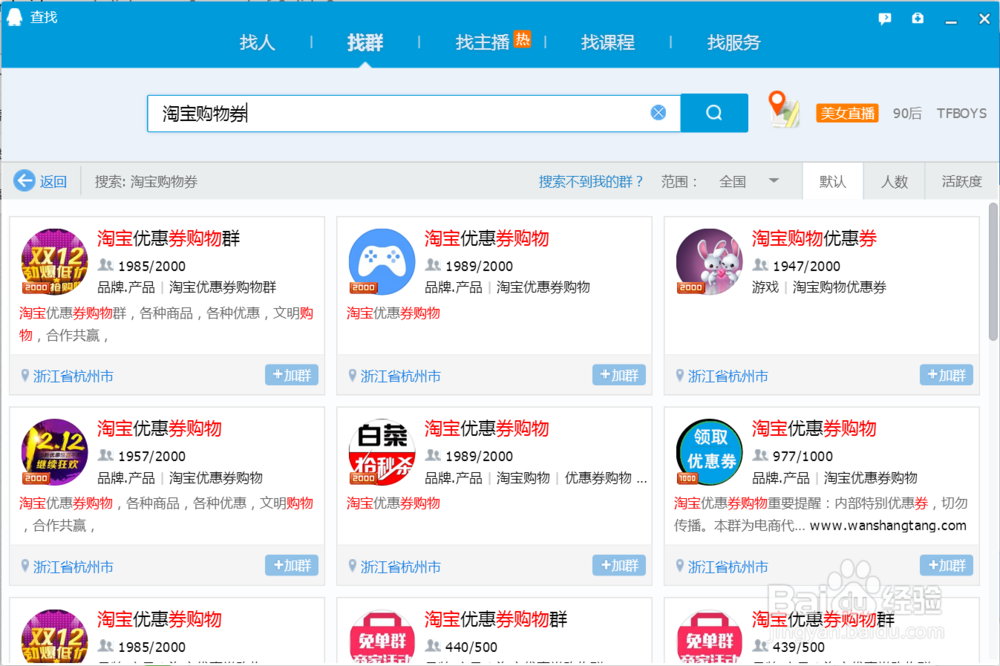Click the title bar download icon
Viewport: 1000px width, 666px height.
917,18
